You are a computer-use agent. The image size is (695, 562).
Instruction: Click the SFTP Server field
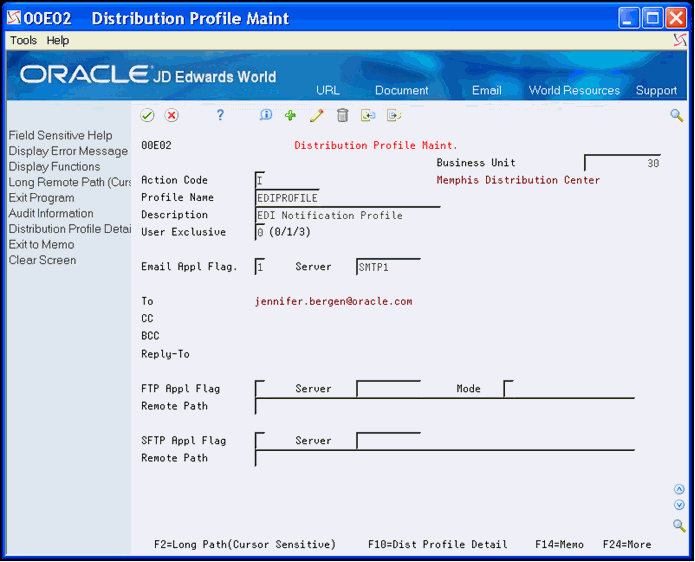coord(388,441)
